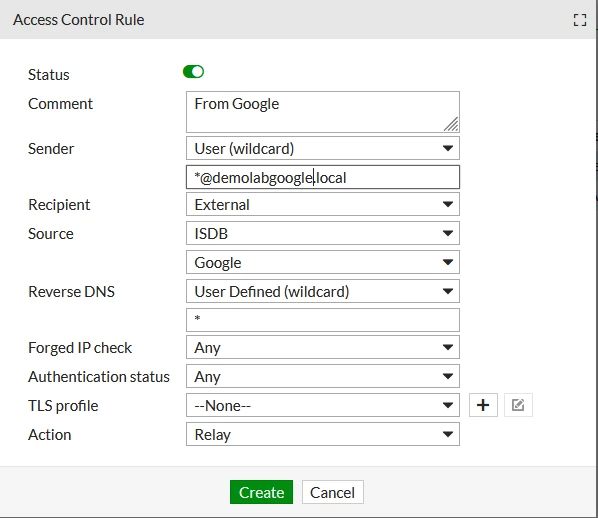This screenshot has height=518, width=598.
Task: Click the sender wildcard address field
Action: coord(323,177)
